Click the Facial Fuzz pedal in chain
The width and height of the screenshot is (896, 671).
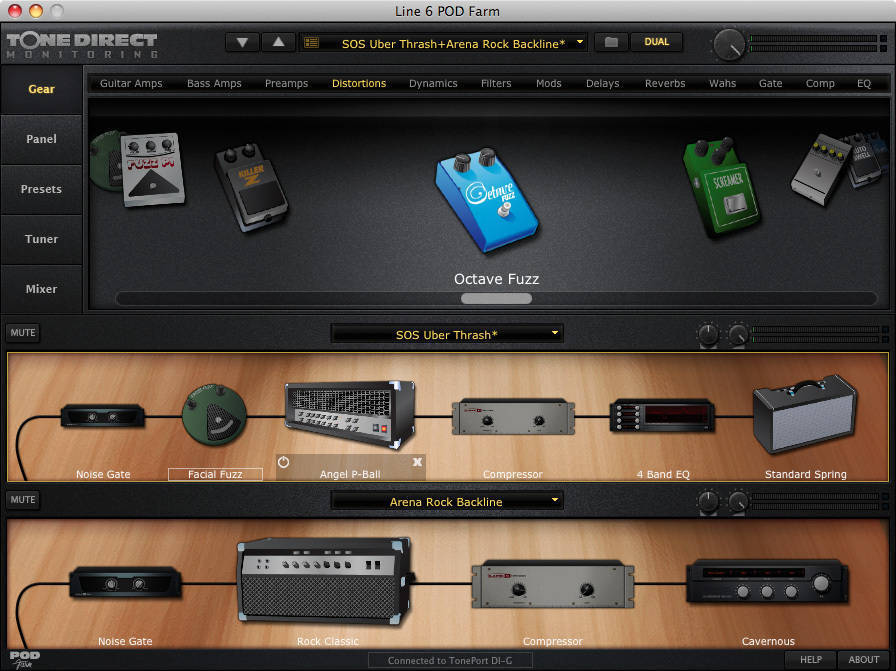click(215, 418)
